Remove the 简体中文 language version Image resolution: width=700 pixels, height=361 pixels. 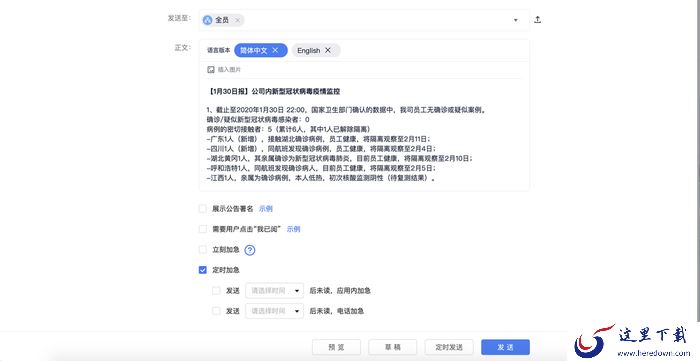(x=275, y=50)
